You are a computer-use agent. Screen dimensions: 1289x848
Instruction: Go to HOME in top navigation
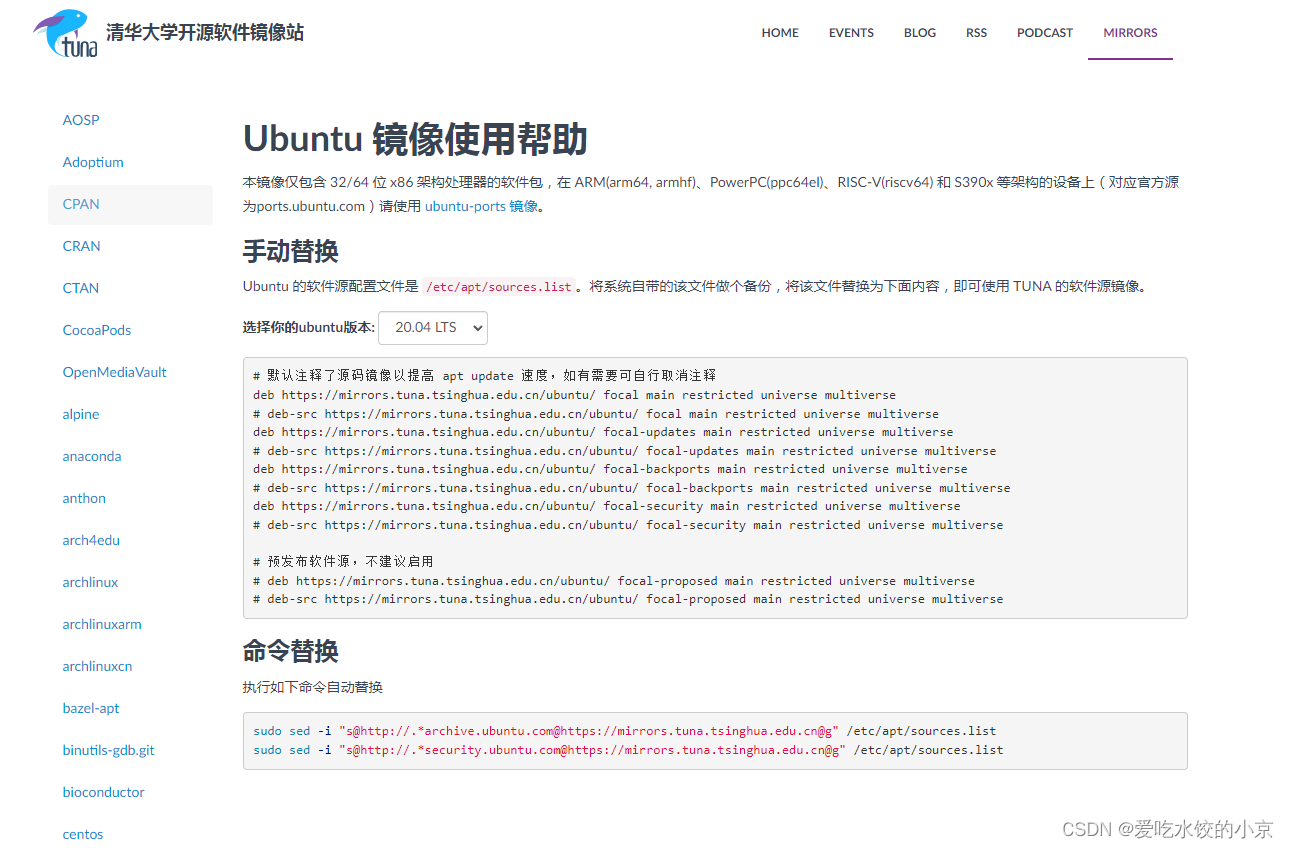tap(780, 33)
